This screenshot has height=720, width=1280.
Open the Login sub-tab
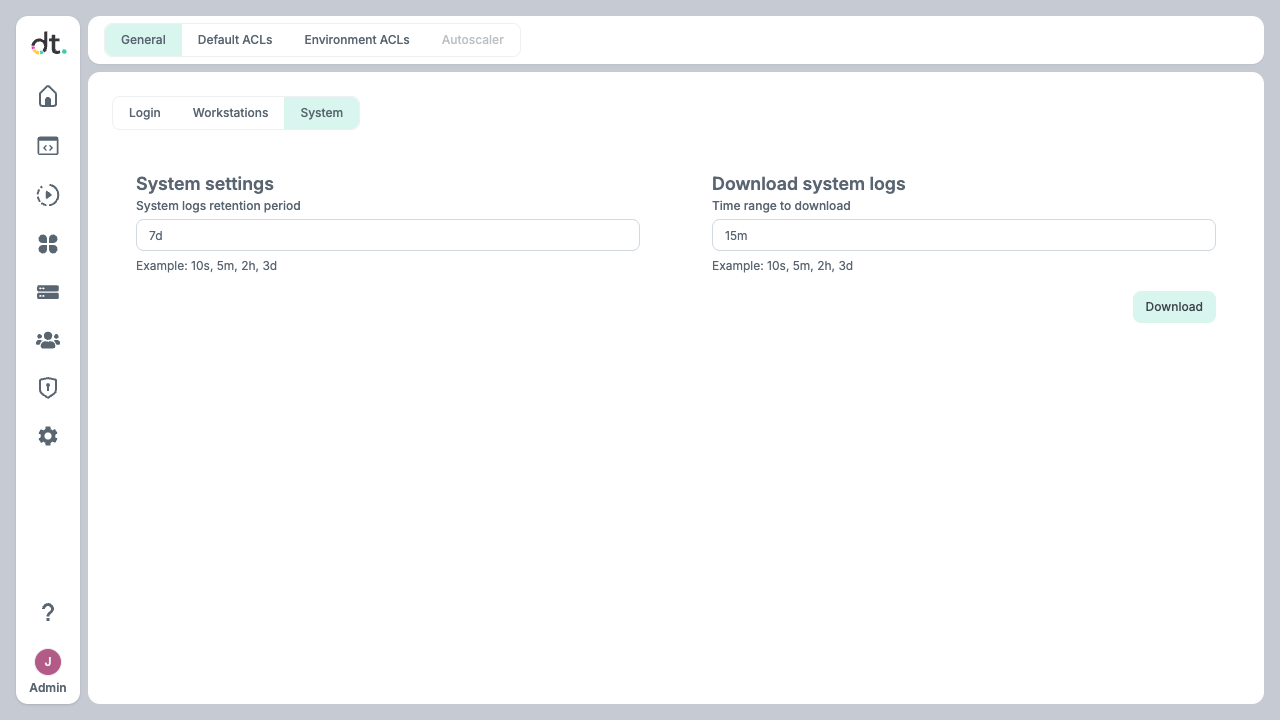(x=145, y=113)
